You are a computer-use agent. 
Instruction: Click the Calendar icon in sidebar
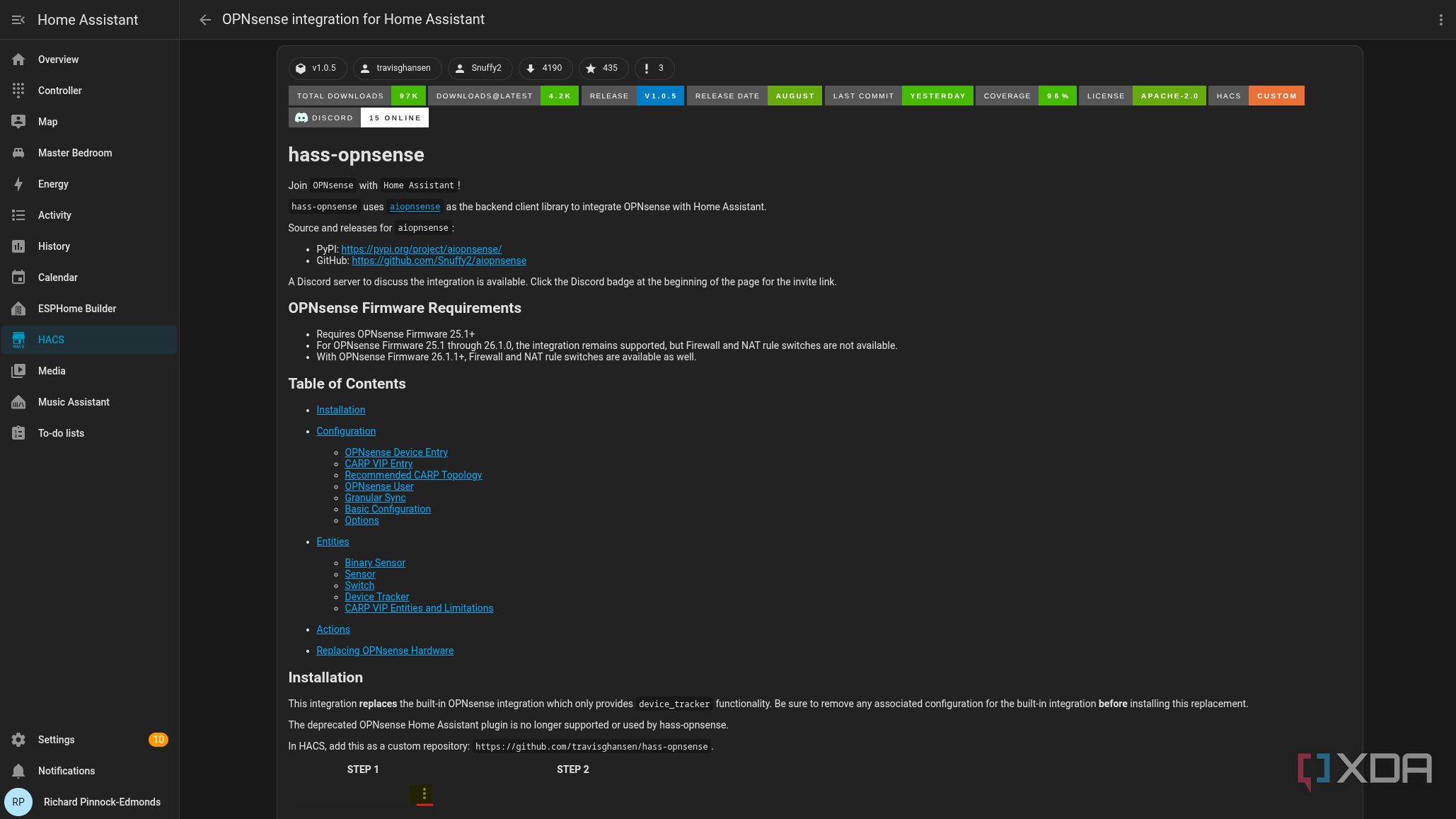(x=18, y=277)
